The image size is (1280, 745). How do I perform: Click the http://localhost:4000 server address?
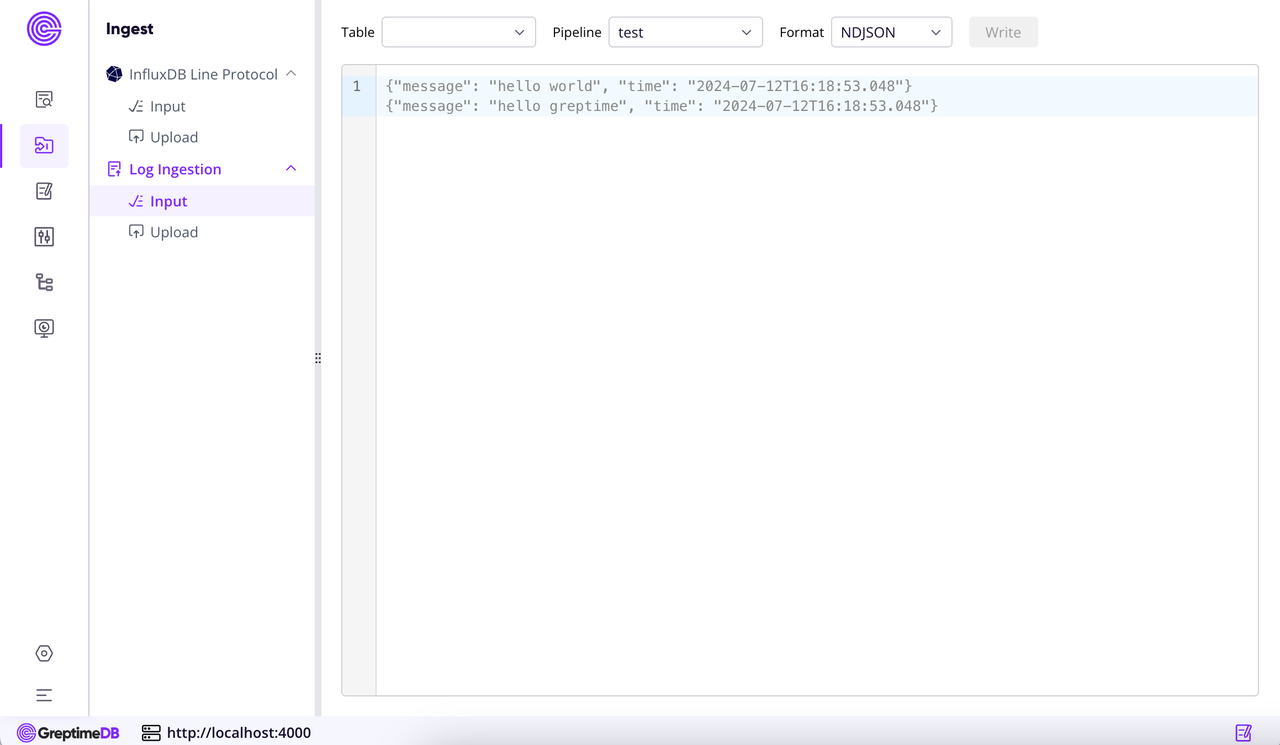pos(239,732)
